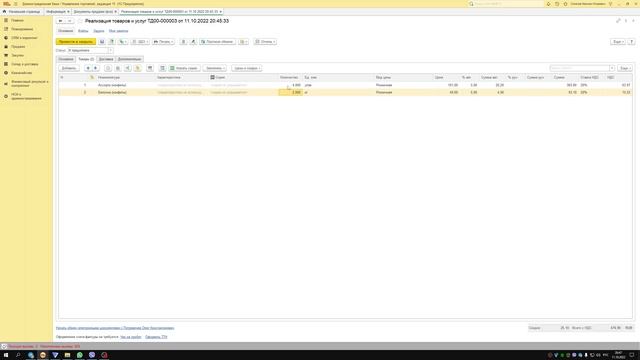Click the Добавить button above the table
640x360 pixels.
tap(69, 68)
